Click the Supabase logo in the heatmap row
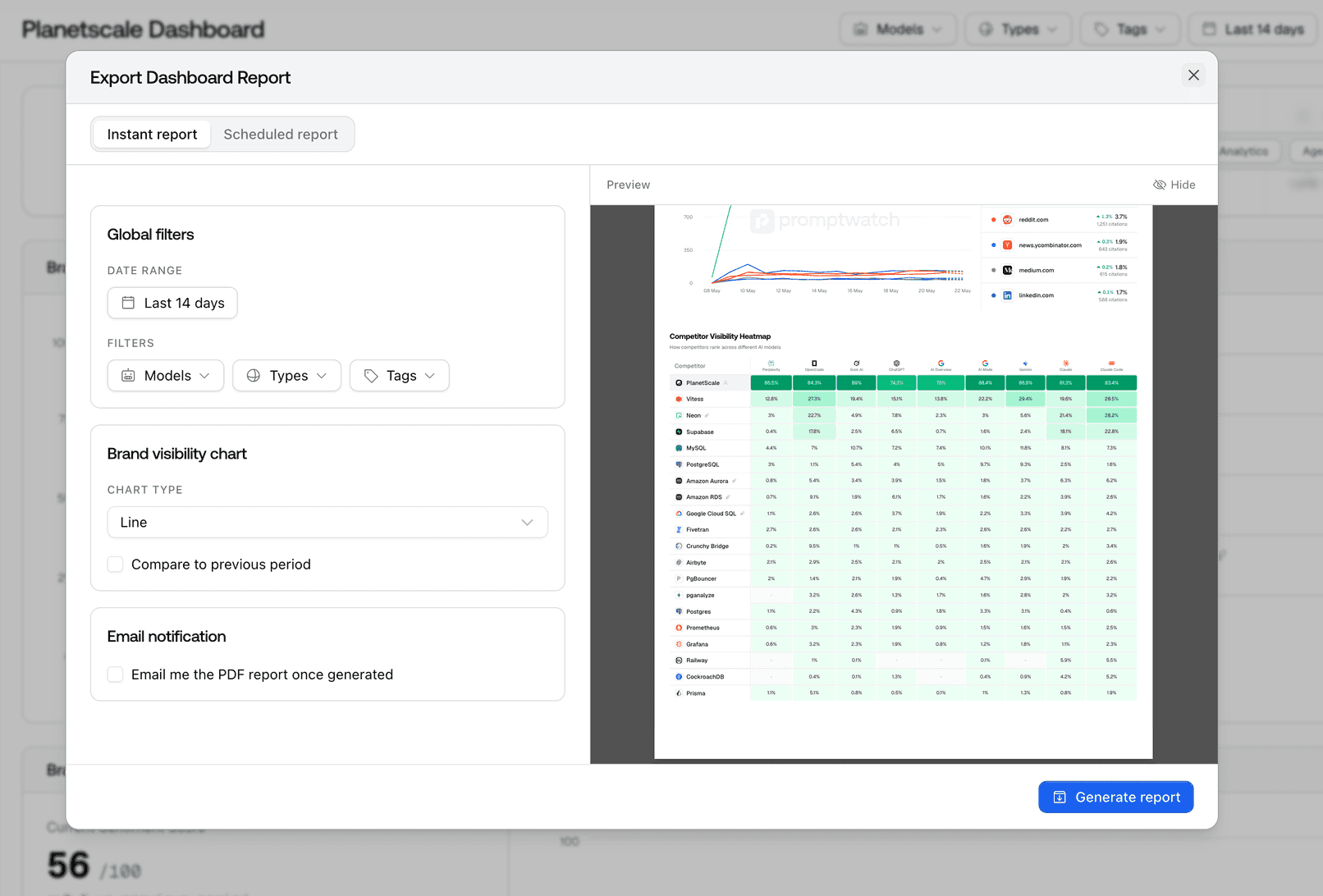Screen dimensions: 1323x896 pos(679,432)
